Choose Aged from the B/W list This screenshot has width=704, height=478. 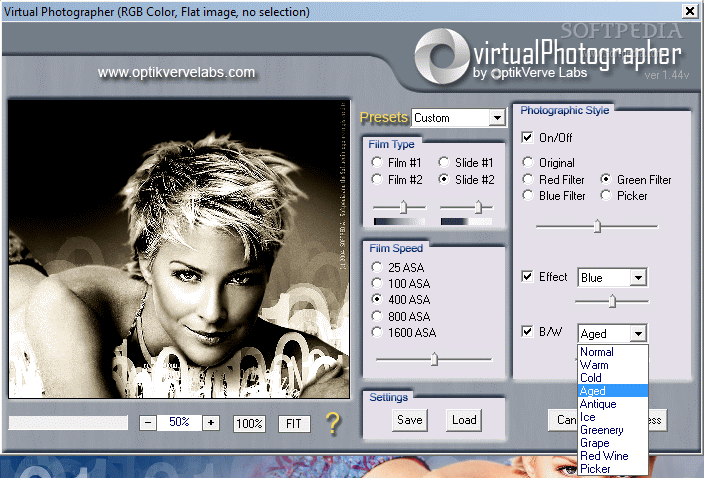(x=613, y=391)
